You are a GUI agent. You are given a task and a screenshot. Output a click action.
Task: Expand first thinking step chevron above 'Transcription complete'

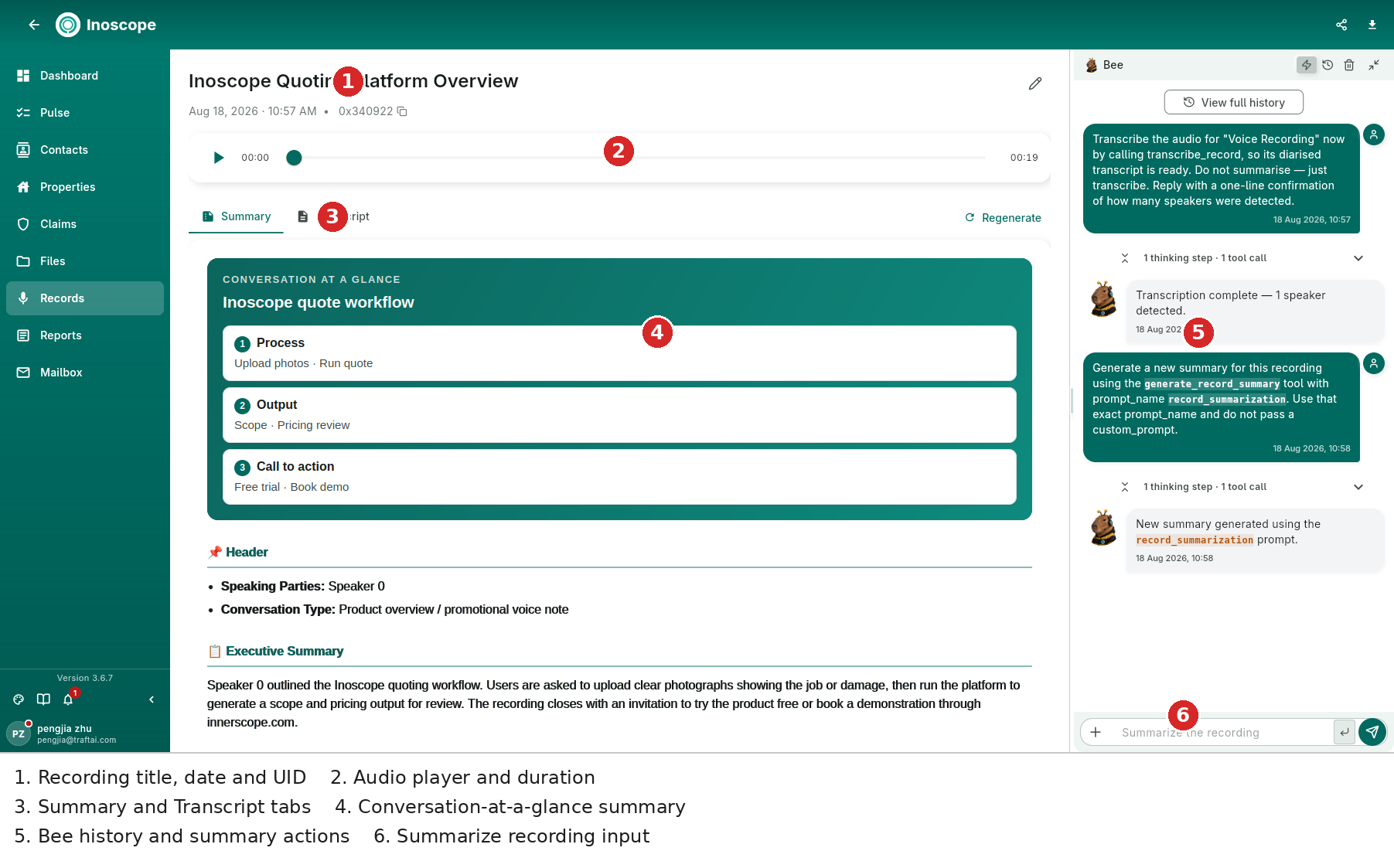point(1358,258)
